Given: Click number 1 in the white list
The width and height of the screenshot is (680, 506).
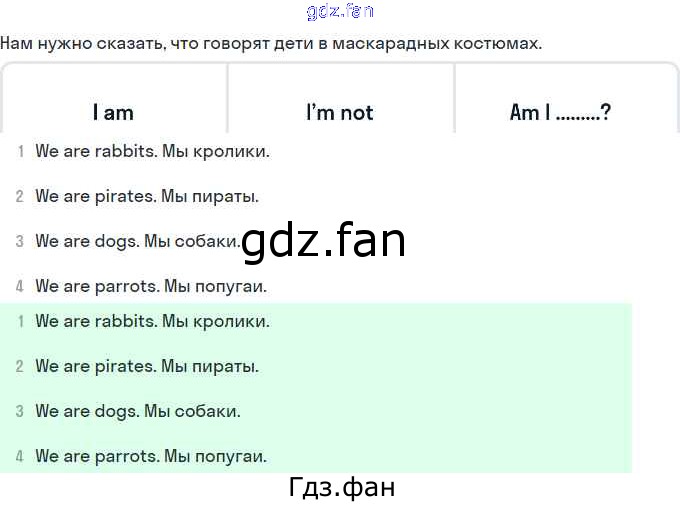Looking at the screenshot, I should pyautogui.click(x=20, y=152).
